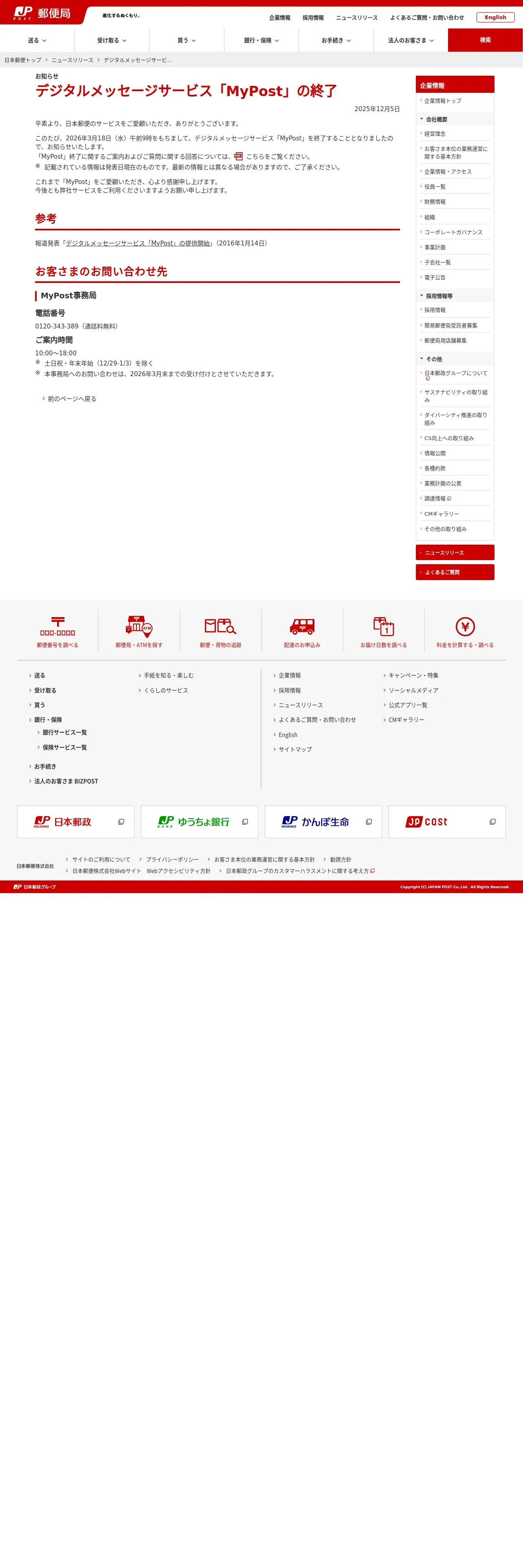
Task: Open the 郵便番号を調べる postal code icon
Action: pyautogui.click(x=57, y=626)
